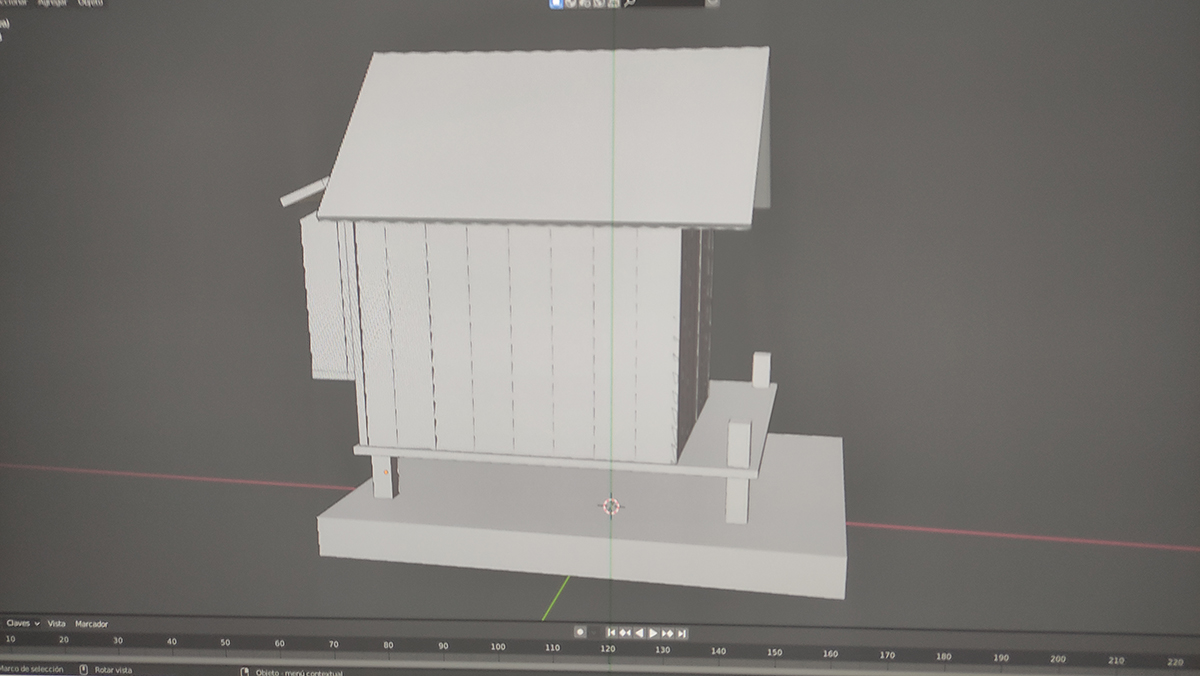This screenshot has width=1200, height=676.
Task: Jump to the timeline start frame
Action: click(x=611, y=632)
